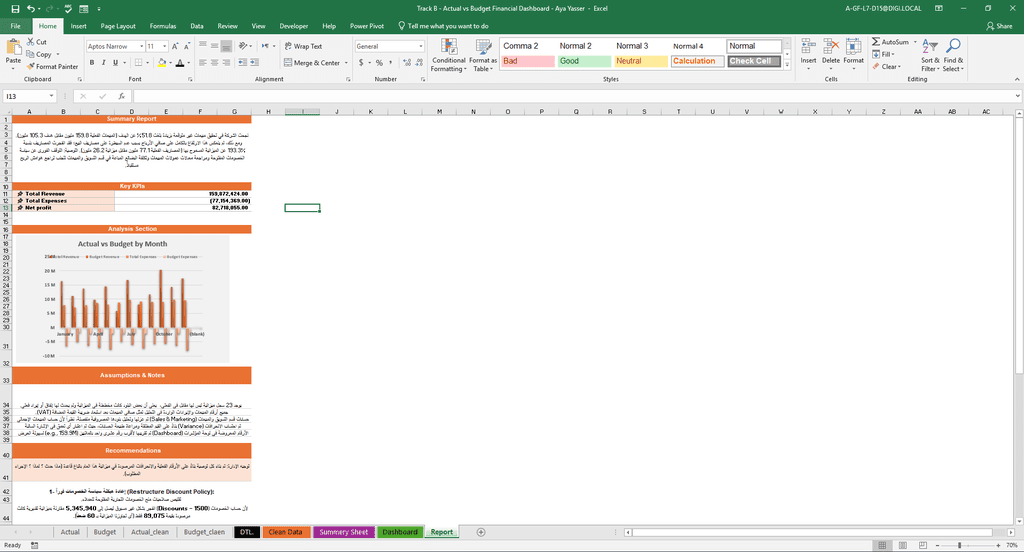Viewport: 1024px width, 552px height.
Task: Paste clipboard contents
Action: pos(13,54)
